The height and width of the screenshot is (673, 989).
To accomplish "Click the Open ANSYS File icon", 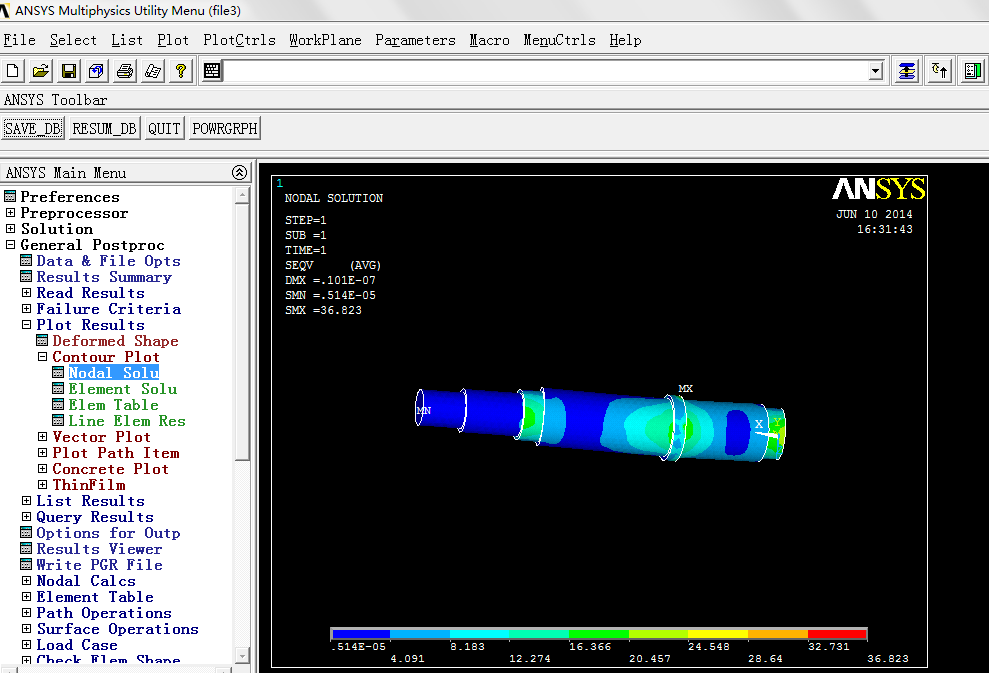I will point(41,71).
